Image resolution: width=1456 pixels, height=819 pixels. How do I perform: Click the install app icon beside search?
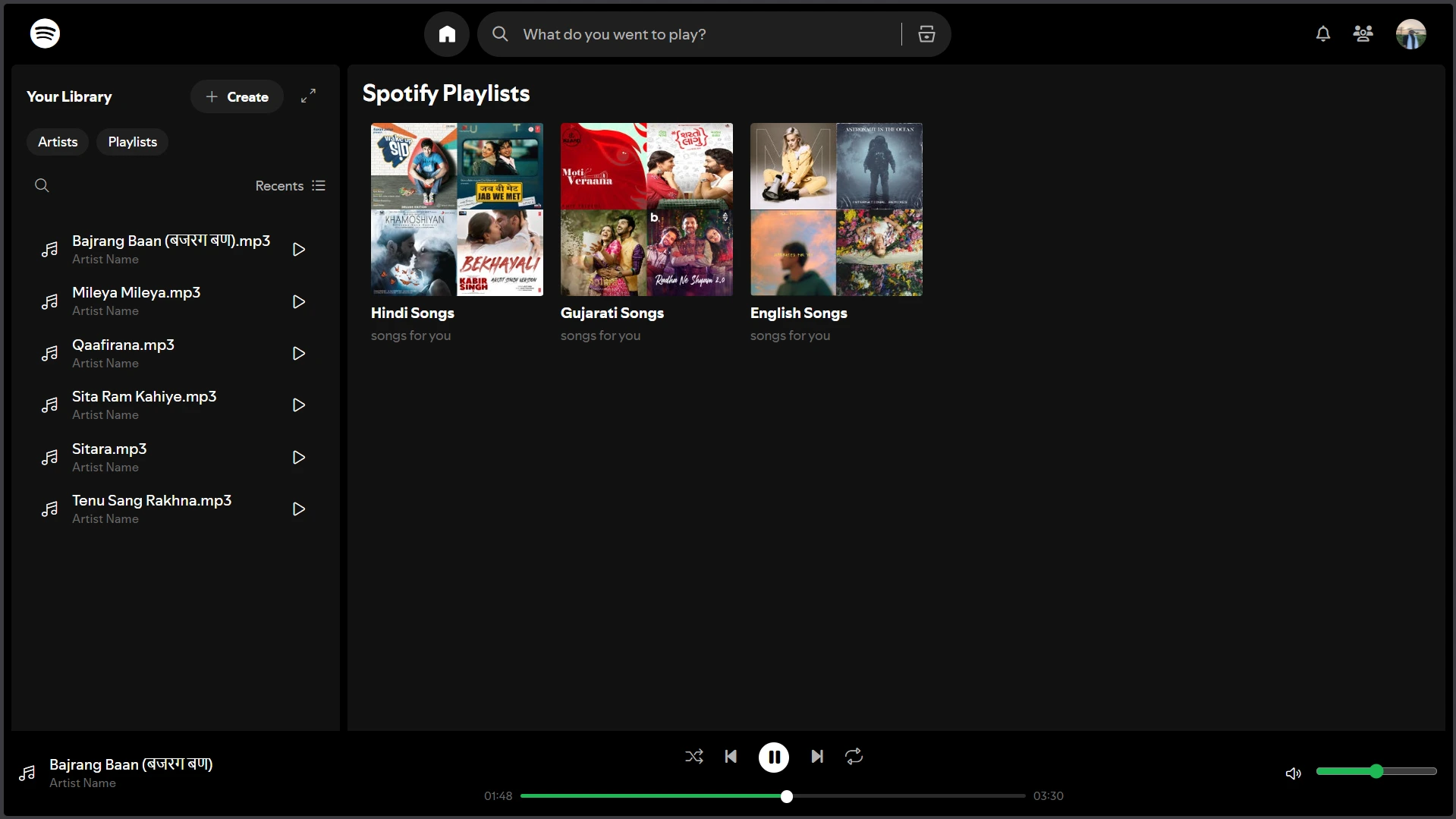pyautogui.click(x=926, y=34)
